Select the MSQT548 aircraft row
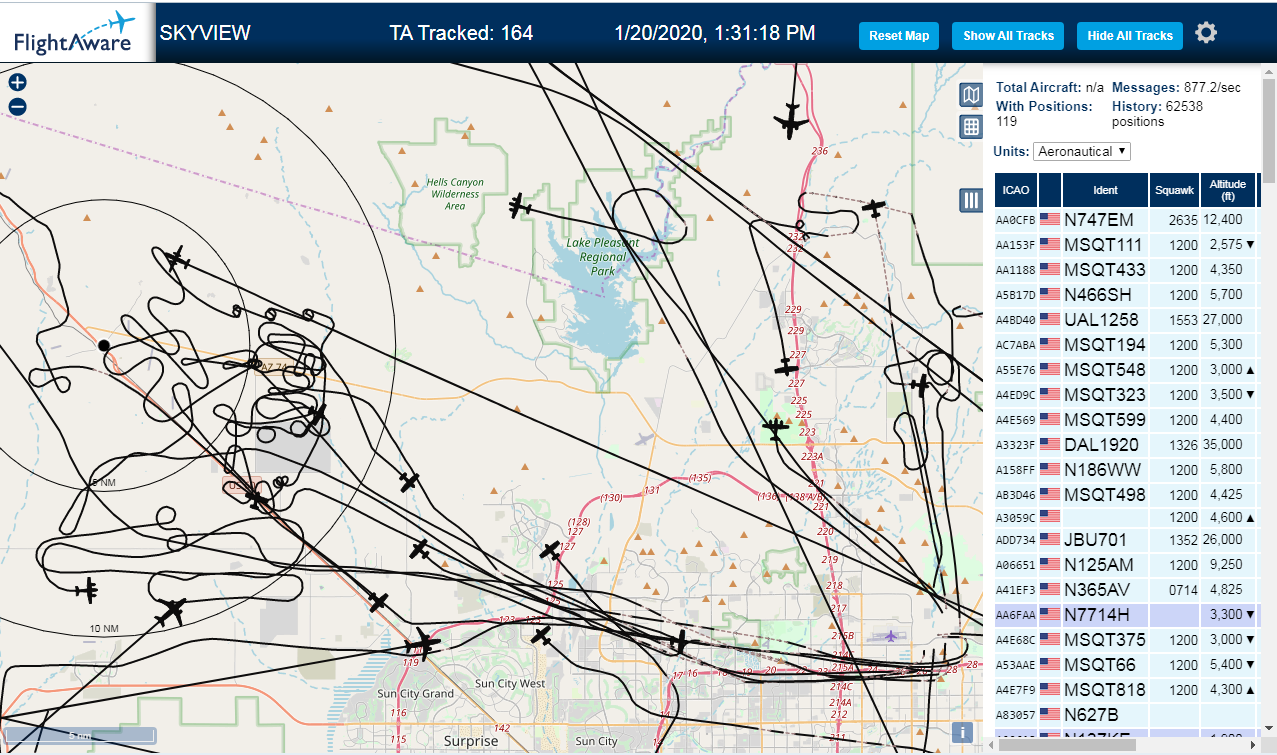Image resolution: width=1277 pixels, height=755 pixels. [x=1128, y=369]
